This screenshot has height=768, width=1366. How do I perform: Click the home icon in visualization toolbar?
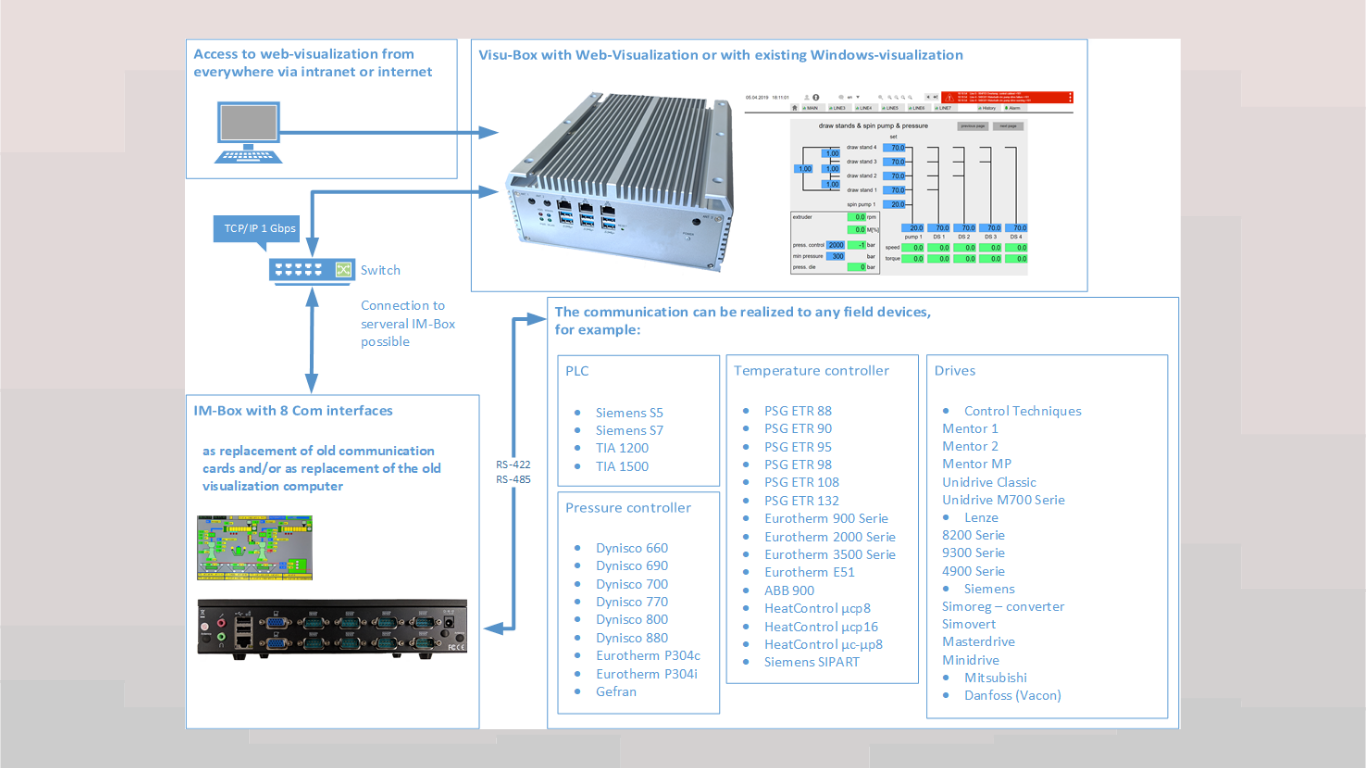click(x=794, y=107)
